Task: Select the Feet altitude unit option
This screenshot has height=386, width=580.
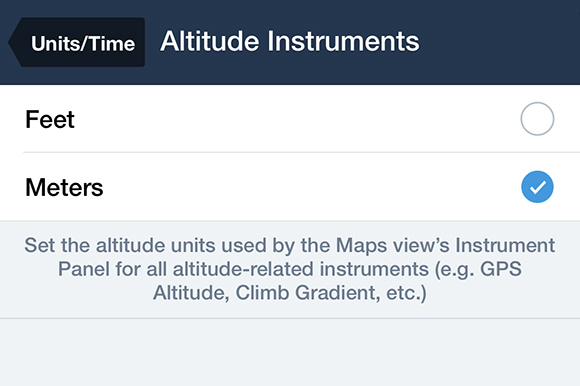Action: (290, 119)
